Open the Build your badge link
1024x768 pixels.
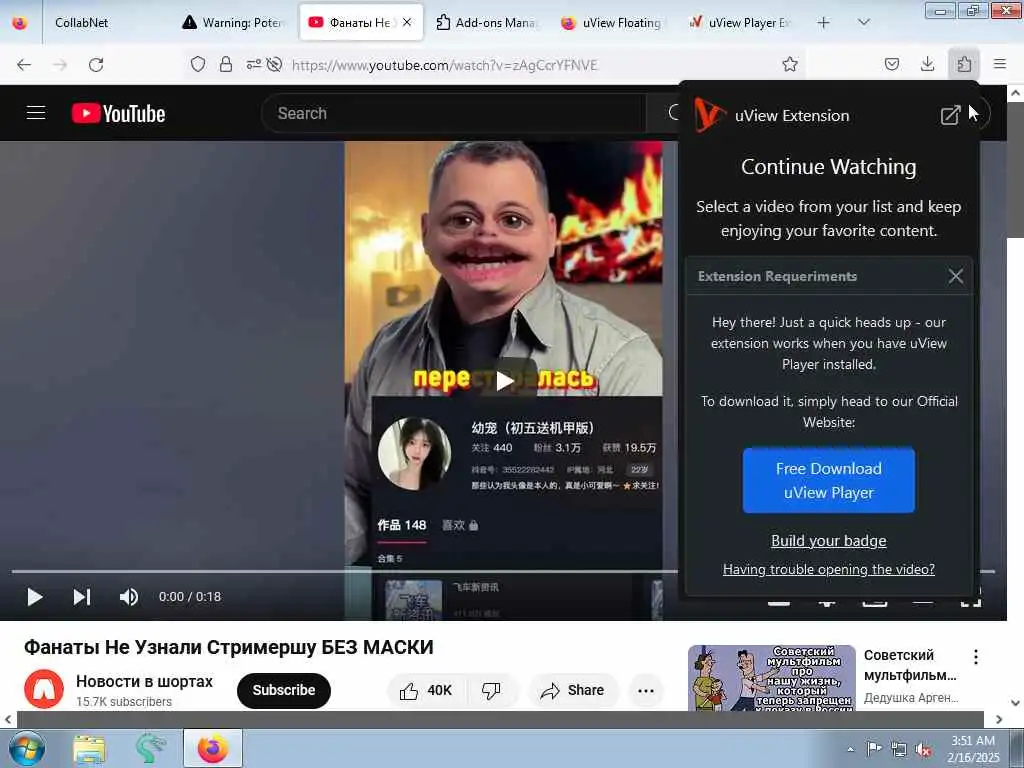click(828, 541)
